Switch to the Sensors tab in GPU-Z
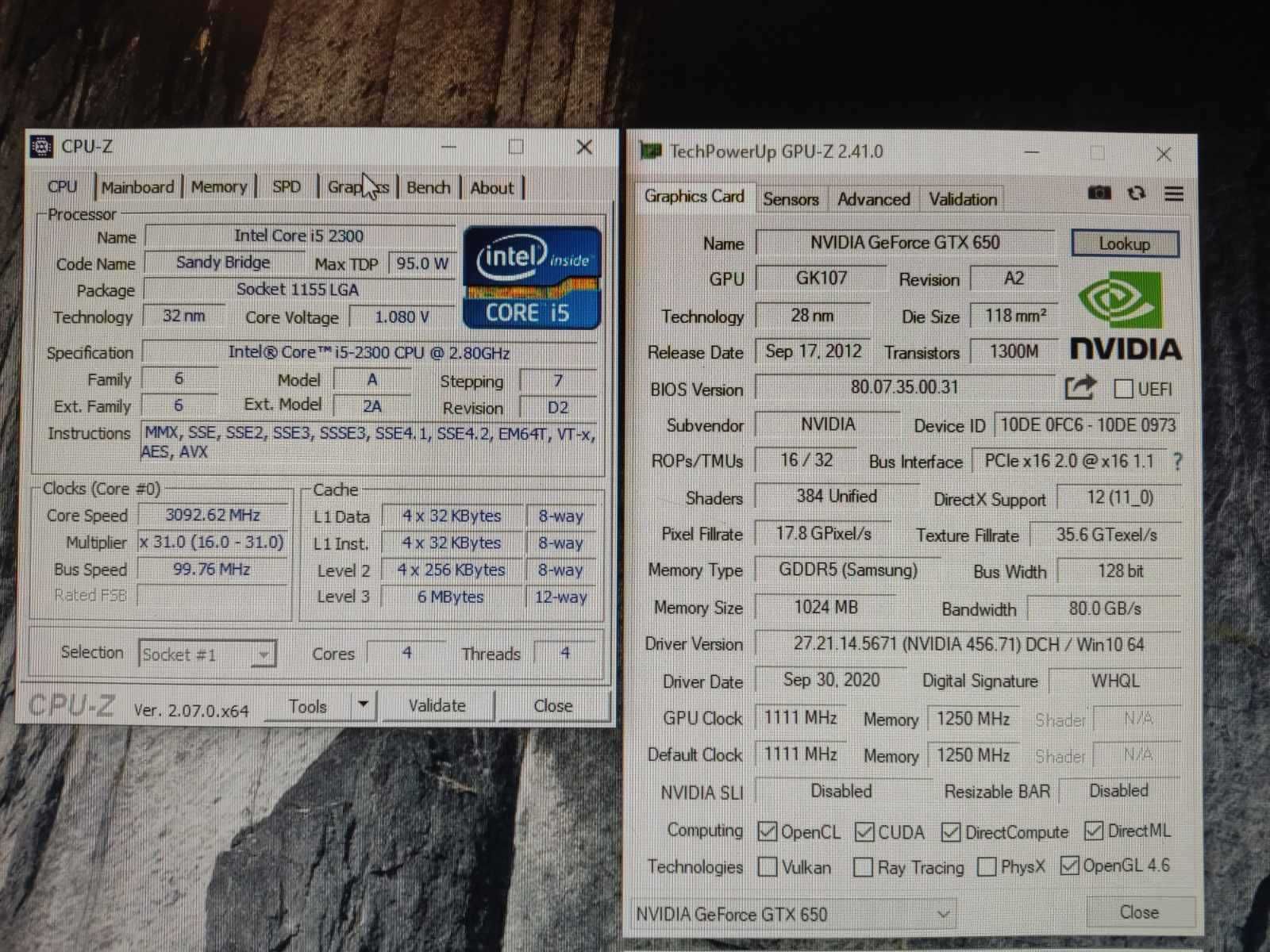Screen dimensions: 1270x952 click(791, 199)
